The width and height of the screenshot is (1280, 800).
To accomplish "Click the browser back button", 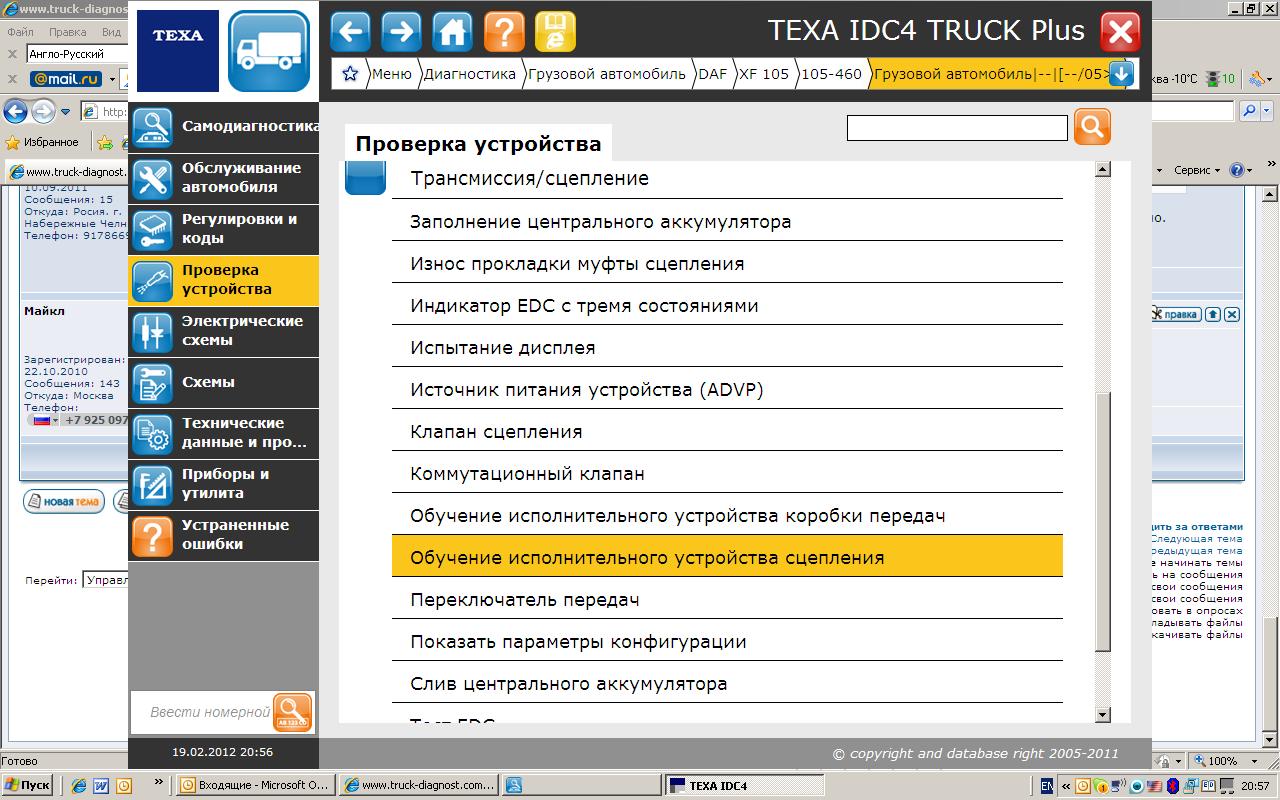I will coord(15,111).
